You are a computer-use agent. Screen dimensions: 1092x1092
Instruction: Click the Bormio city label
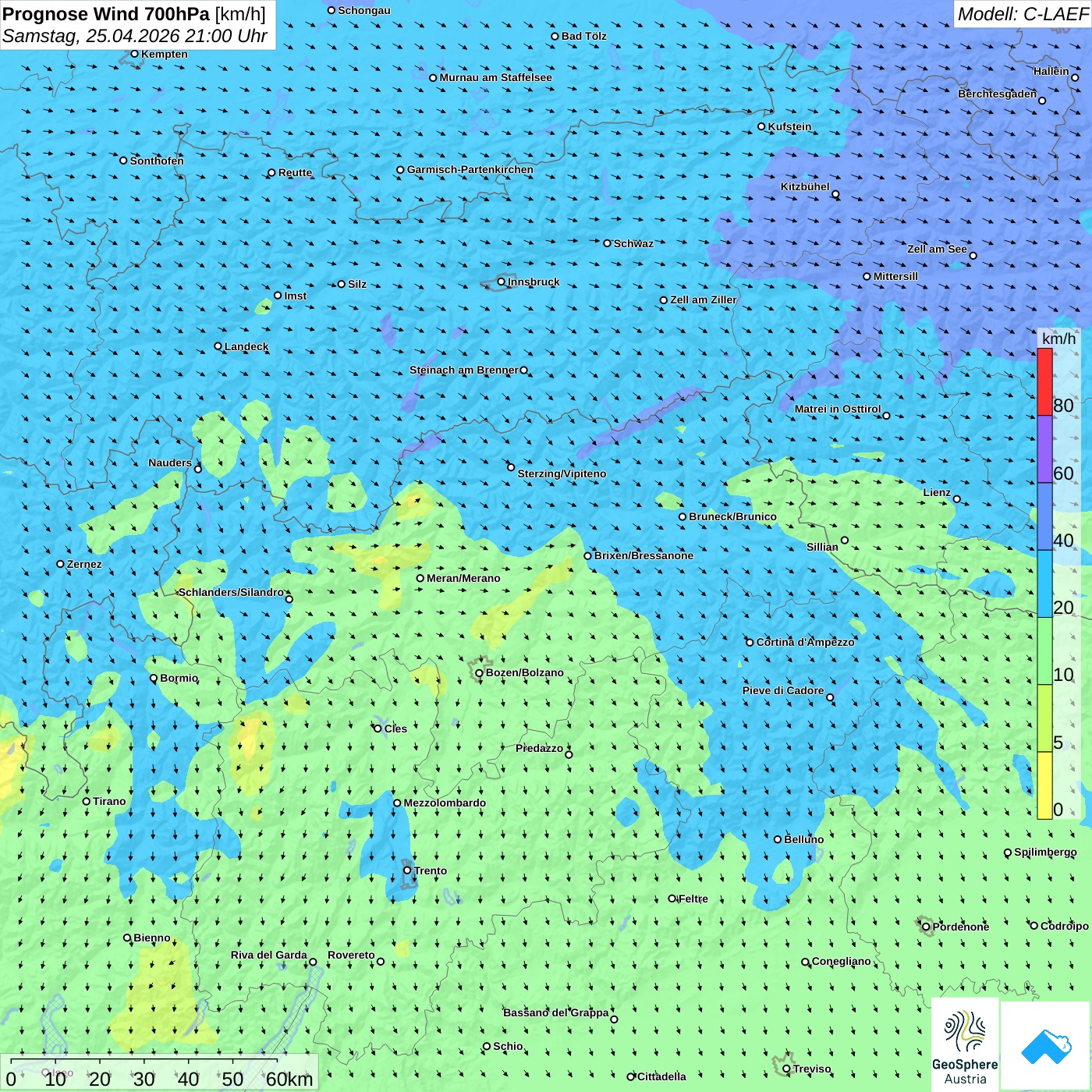coord(179,678)
